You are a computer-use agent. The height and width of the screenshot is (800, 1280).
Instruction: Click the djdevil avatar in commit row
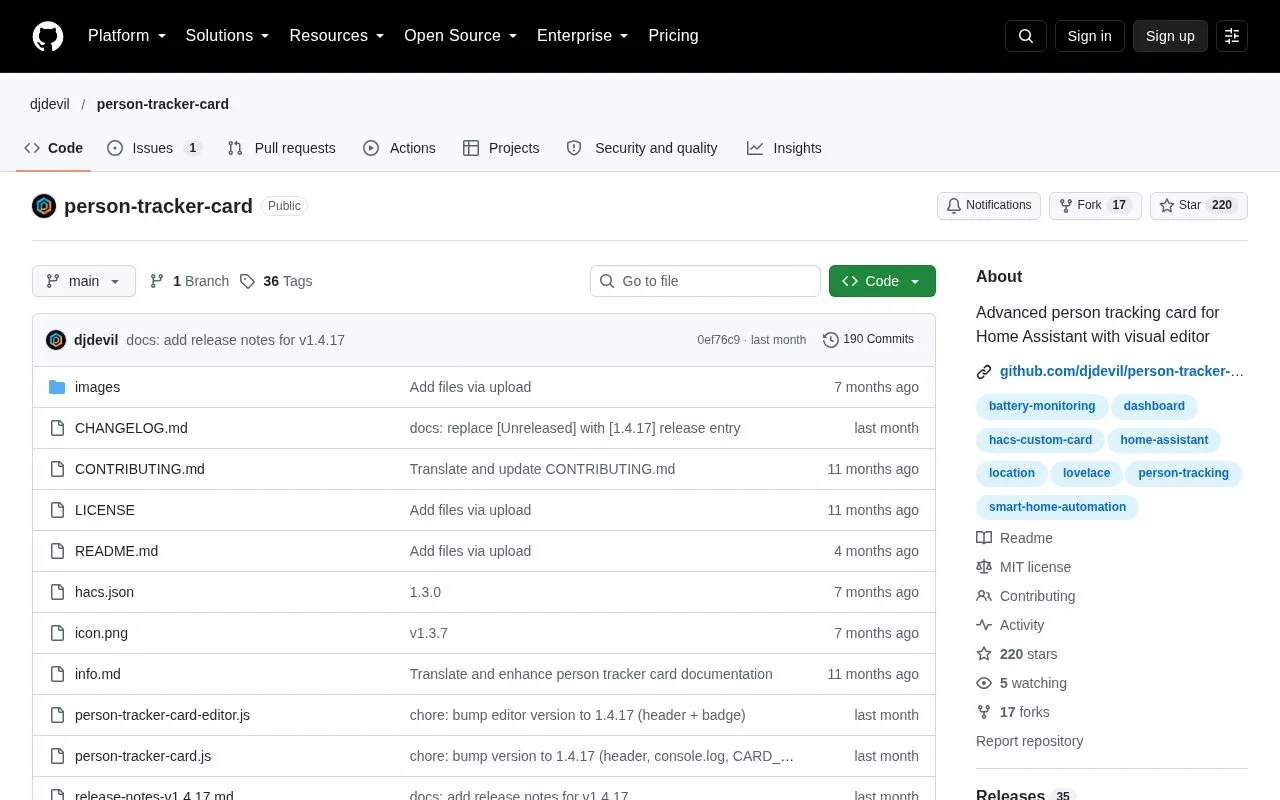[x=56, y=340]
